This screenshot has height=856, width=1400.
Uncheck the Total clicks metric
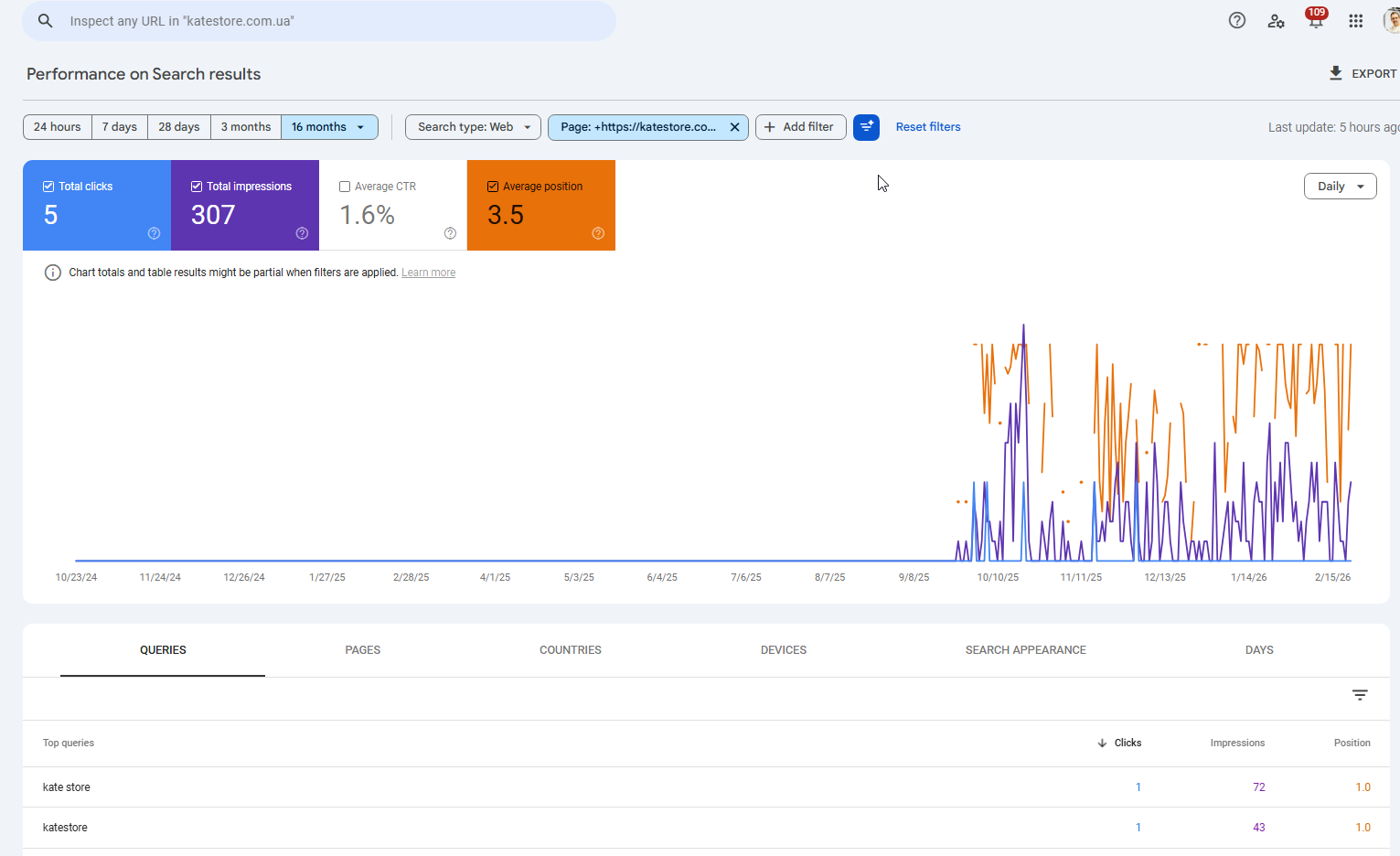(48, 187)
